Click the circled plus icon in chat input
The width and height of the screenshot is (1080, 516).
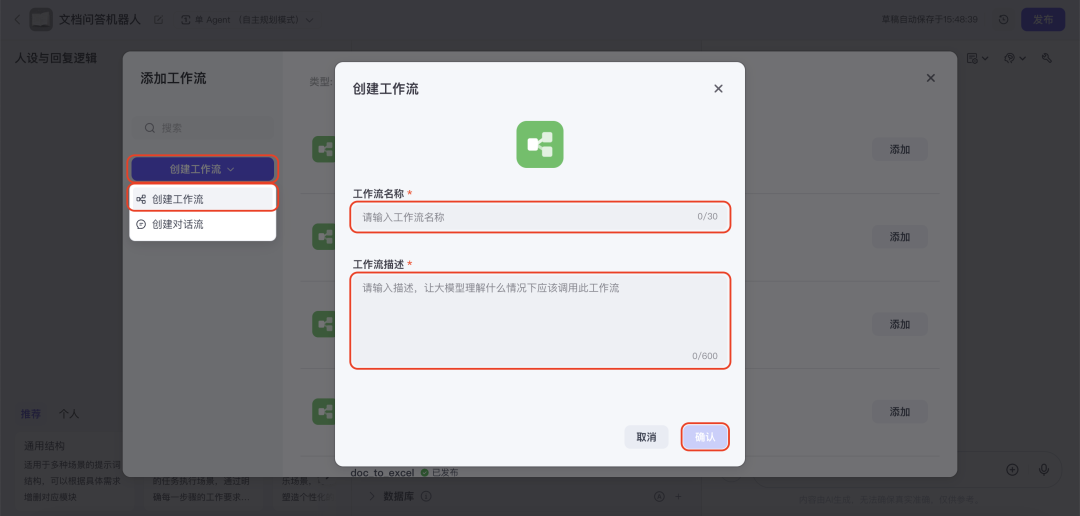(1012, 469)
